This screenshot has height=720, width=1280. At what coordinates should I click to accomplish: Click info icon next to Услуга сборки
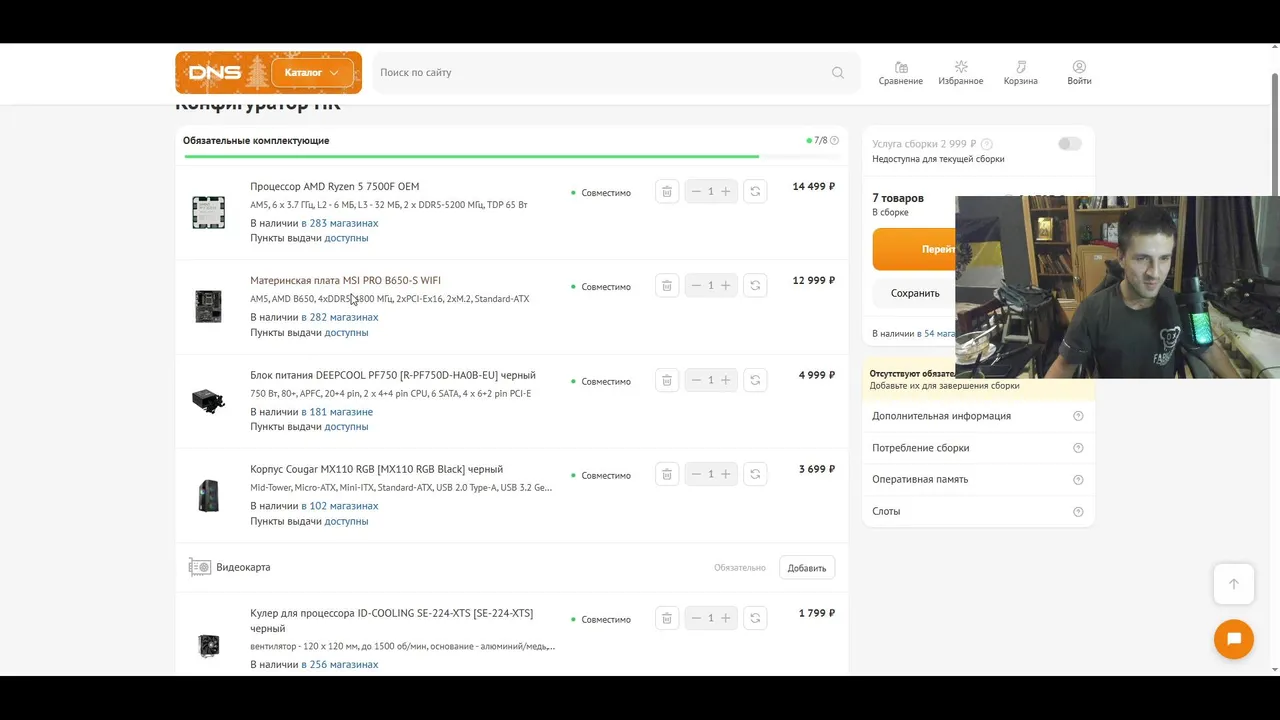(x=987, y=144)
